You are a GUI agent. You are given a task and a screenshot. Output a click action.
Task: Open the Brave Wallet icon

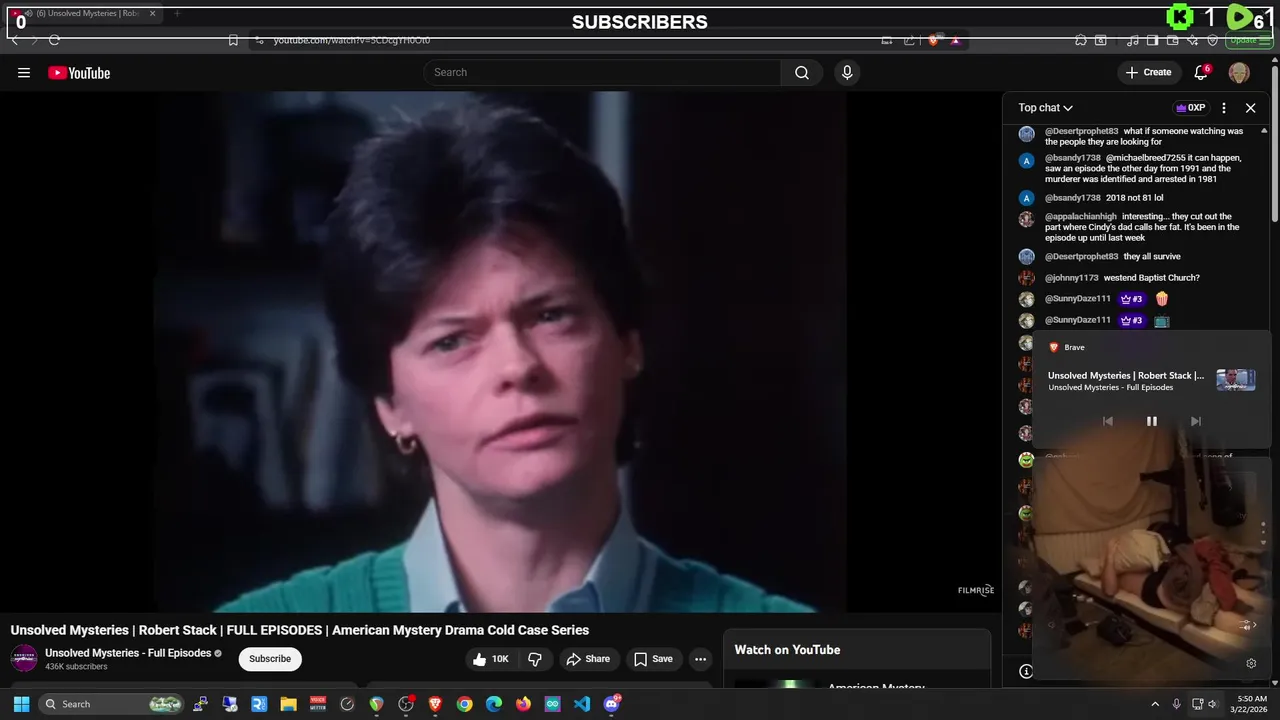tap(1173, 40)
